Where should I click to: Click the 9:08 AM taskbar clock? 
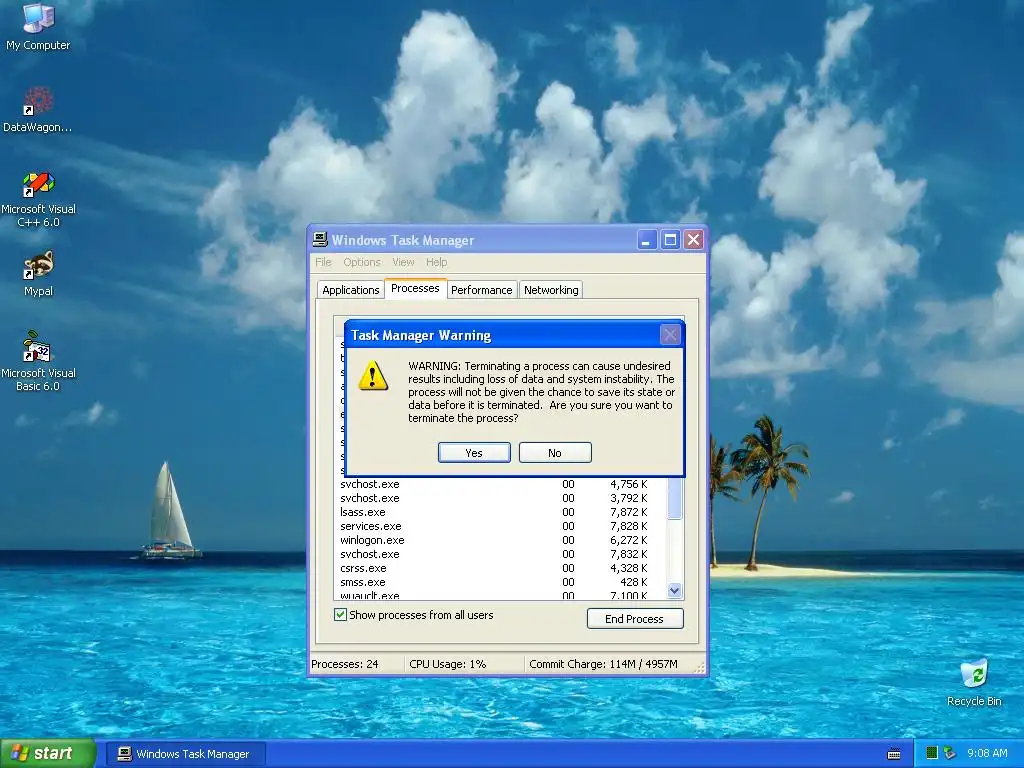coord(987,753)
